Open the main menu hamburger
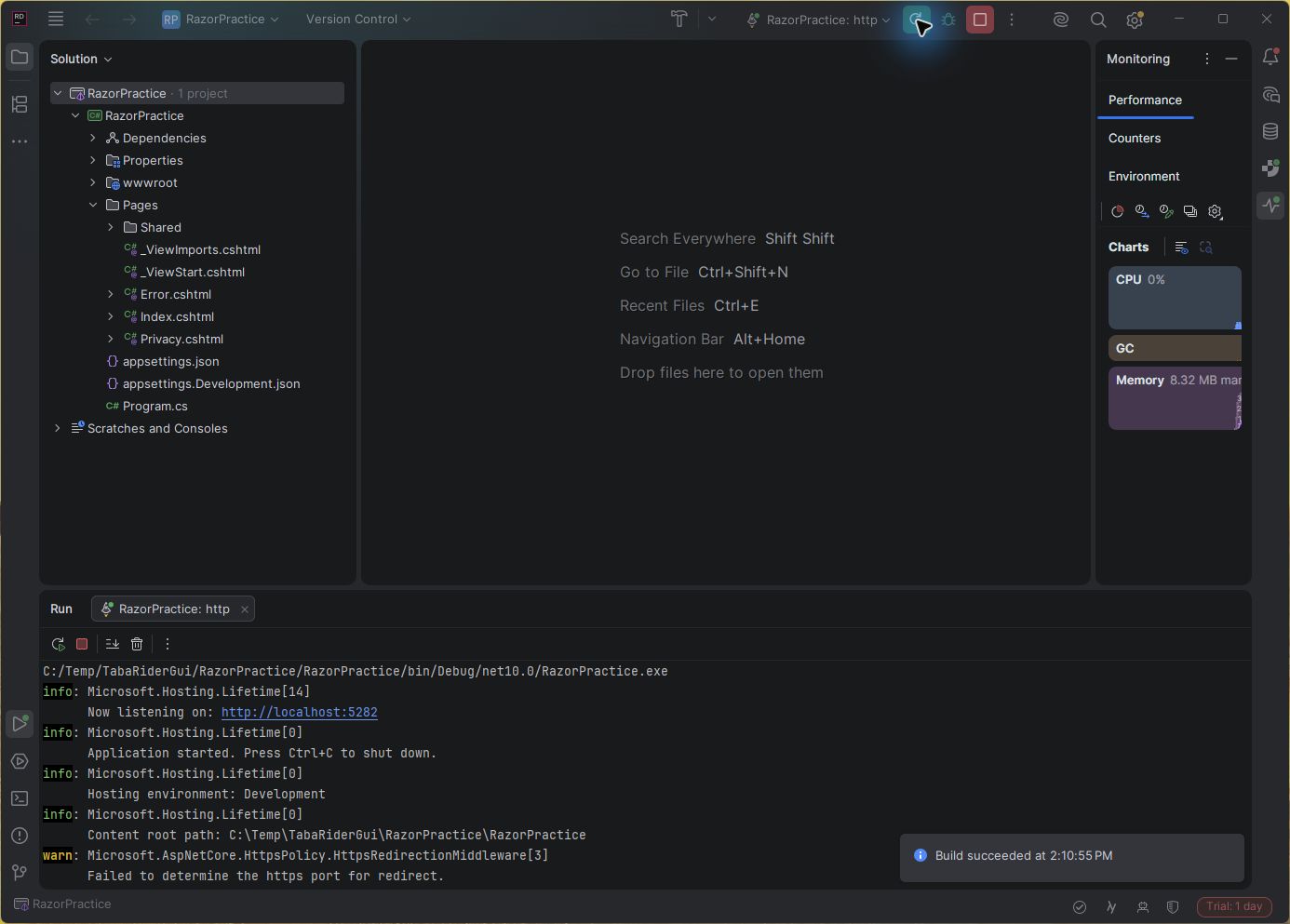1290x924 pixels. (56, 20)
